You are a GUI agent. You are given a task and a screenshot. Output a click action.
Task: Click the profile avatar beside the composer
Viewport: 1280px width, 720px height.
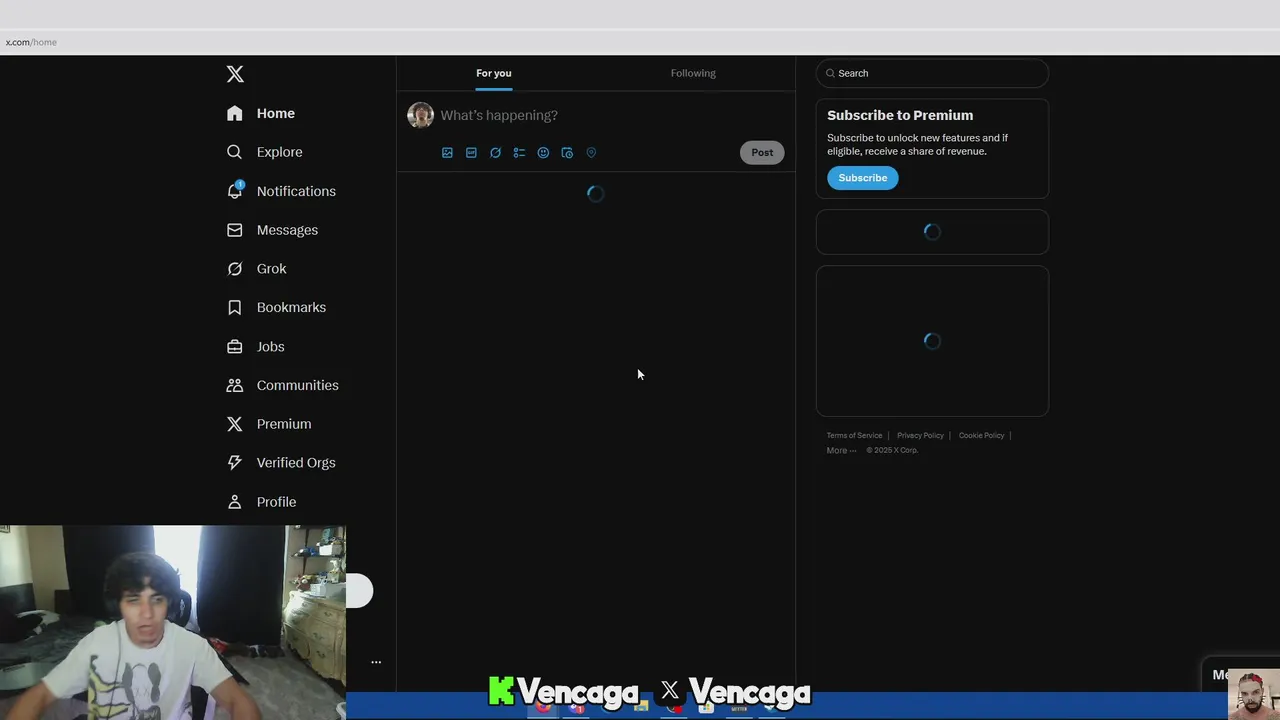420,115
